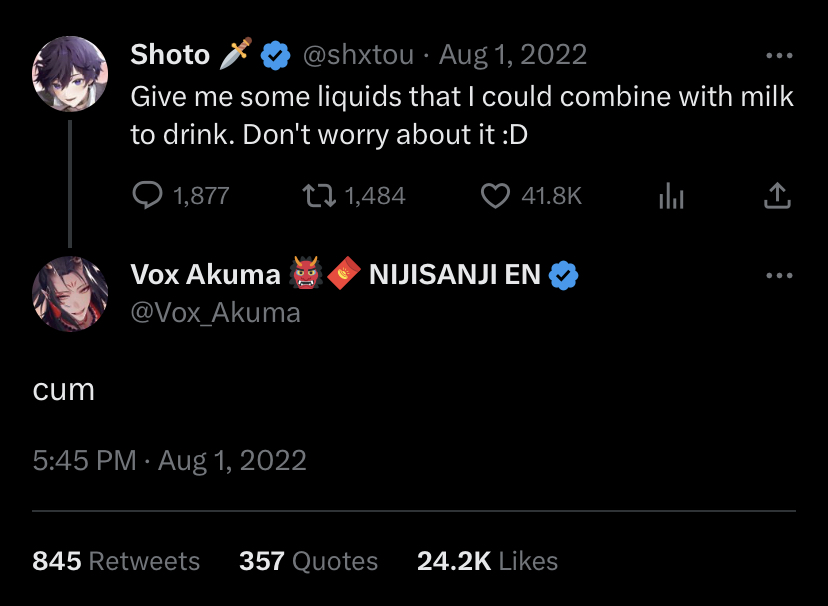Open Vox Akuma's profile picture
This screenshot has height=606, width=828.
tap(69, 293)
